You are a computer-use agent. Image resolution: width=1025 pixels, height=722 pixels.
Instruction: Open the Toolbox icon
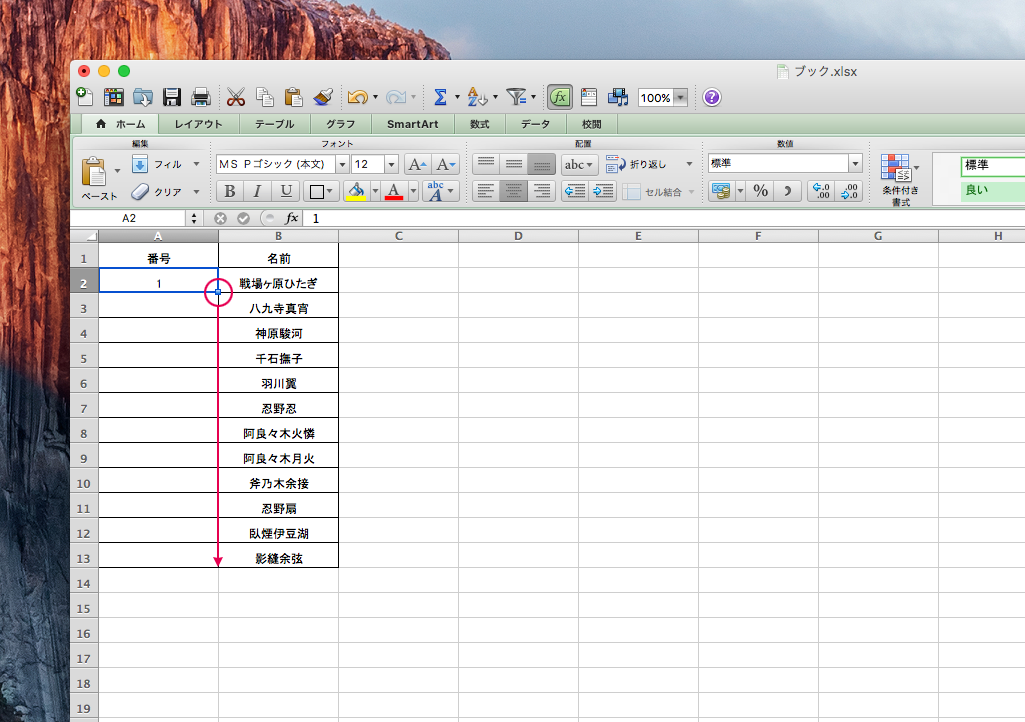(589, 97)
